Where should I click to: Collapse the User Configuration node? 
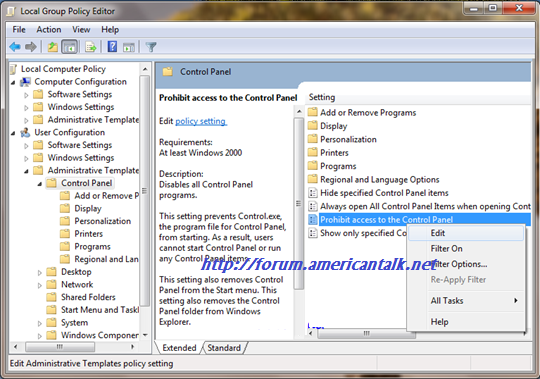[x=13, y=133]
